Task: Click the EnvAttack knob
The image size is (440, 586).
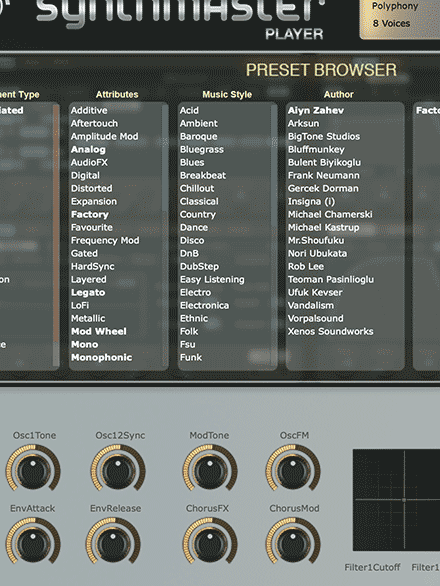Action: (x=33, y=540)
